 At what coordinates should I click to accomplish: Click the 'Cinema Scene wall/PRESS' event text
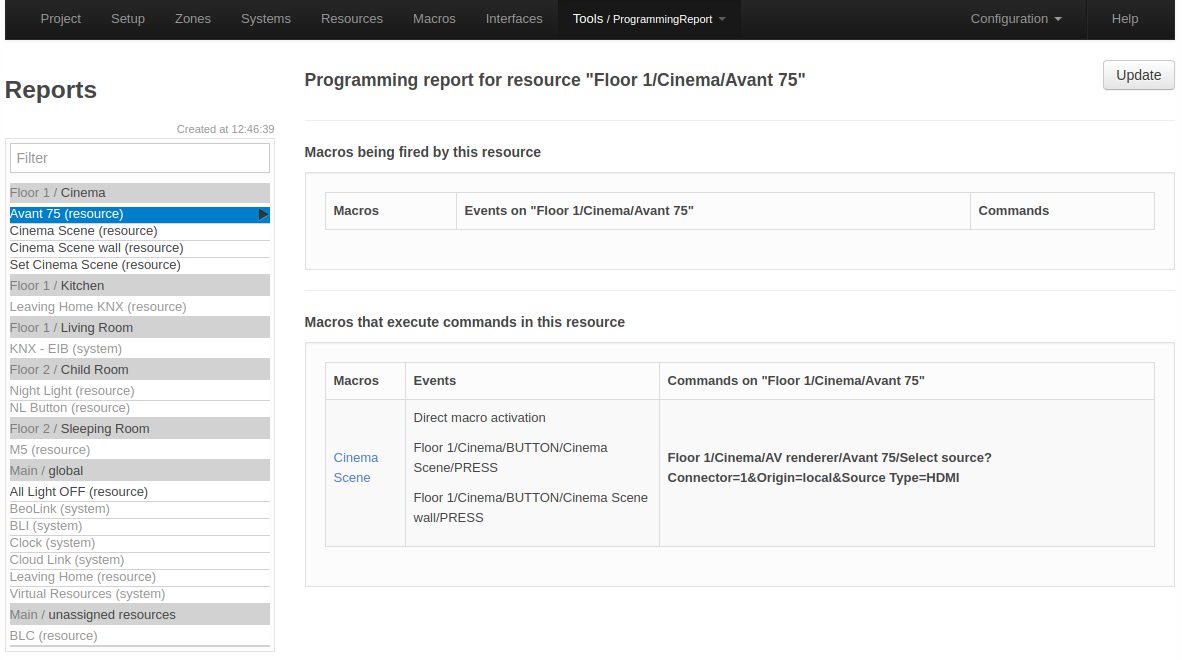(x=531, y=508)
